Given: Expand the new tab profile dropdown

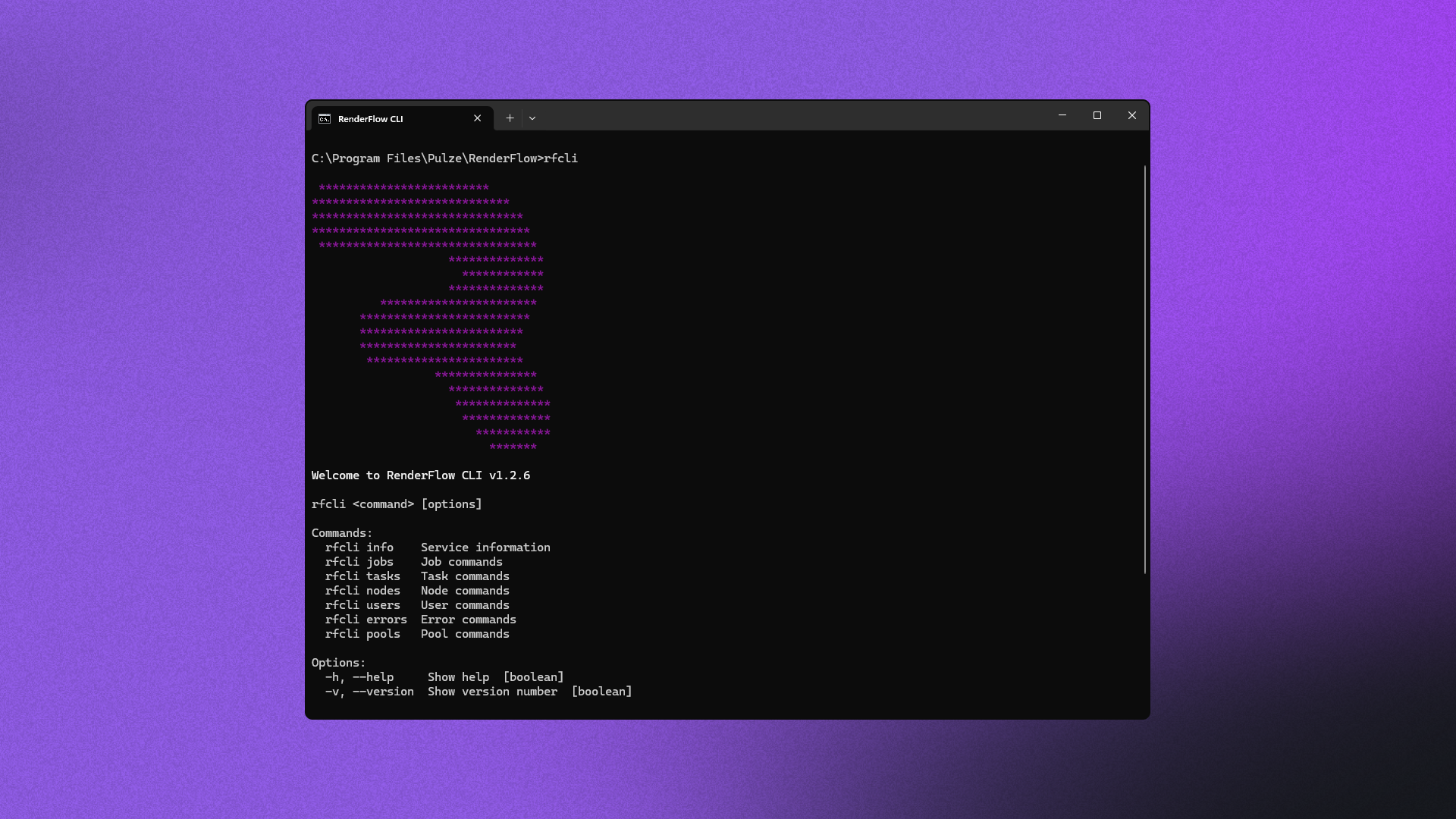Looking at the screenshot, I should click(x=532, y=118).
